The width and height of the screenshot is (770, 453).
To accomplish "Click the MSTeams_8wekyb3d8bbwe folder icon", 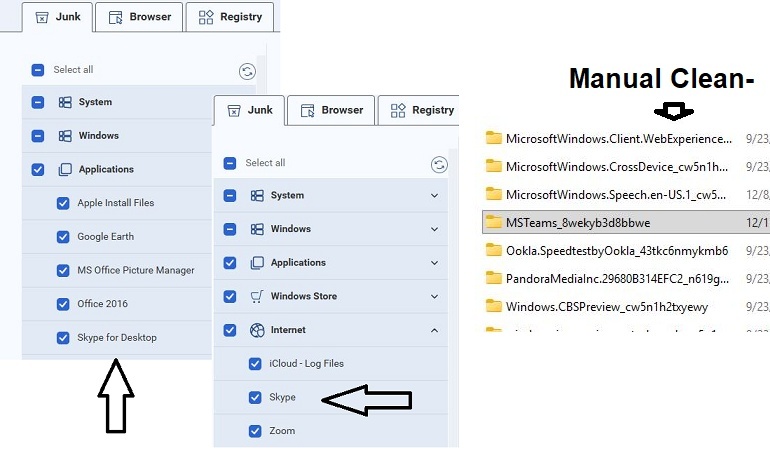I will (x=494, y=223).
